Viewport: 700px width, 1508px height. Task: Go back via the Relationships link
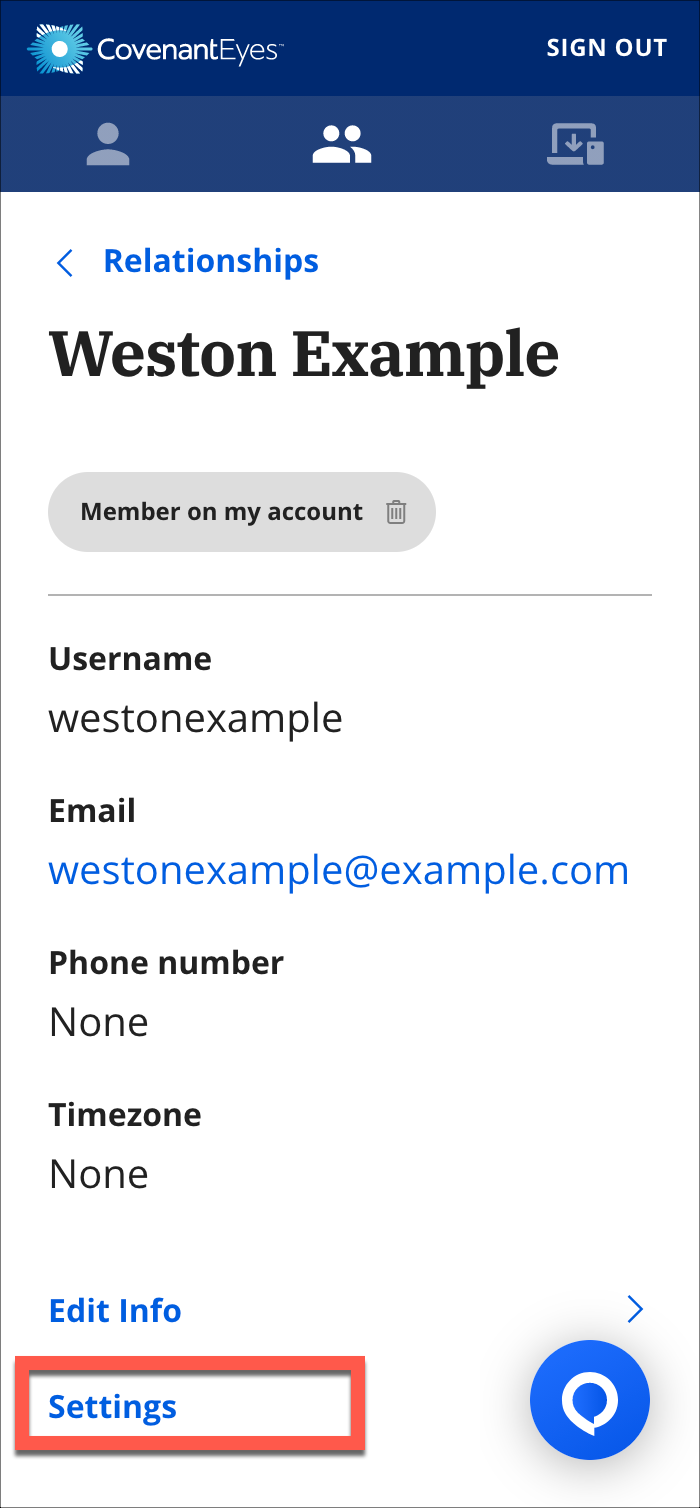click(211, 261)
